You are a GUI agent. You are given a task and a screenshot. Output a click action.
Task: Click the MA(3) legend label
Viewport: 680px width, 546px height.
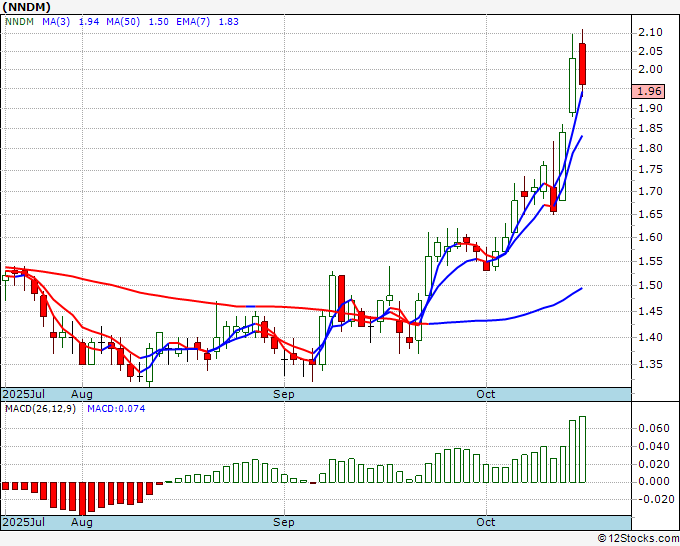coord(56,22)
